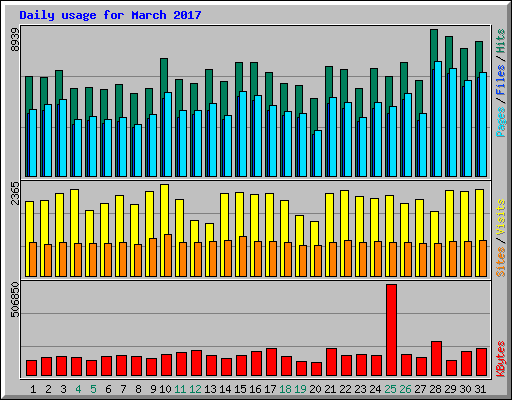Image resolution: width=512 pixels, height=400 pixels.
Task: Click the yellow Visits bar for day 29
Action: [x=449, y=216]
